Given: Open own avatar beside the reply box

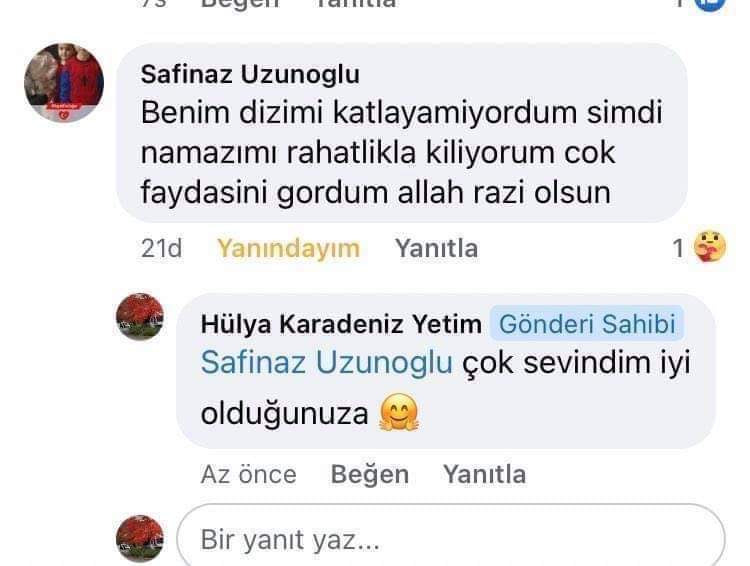Looking at the screenshot, I should (x=140, y=539).
